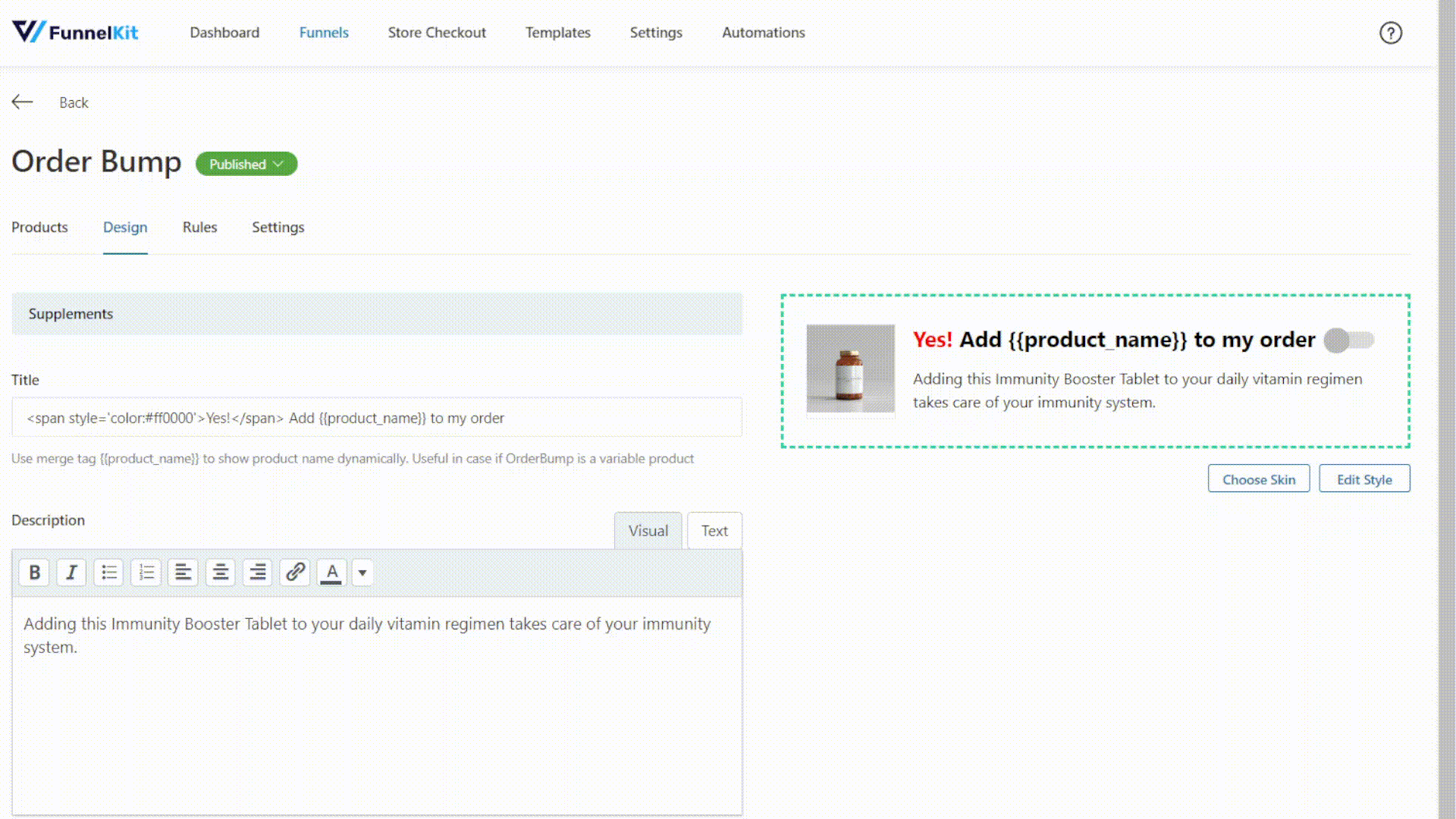Click the Edit Style button
Screen dimensions: 1456x819
(1363, 479)
